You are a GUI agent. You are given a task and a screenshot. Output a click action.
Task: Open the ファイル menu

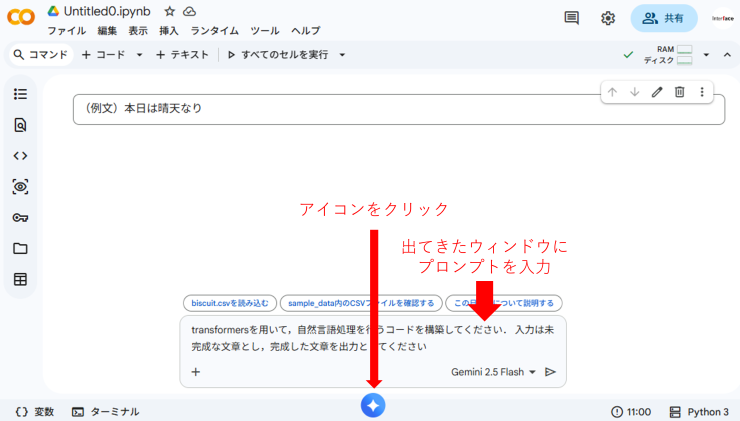point(66,31)
